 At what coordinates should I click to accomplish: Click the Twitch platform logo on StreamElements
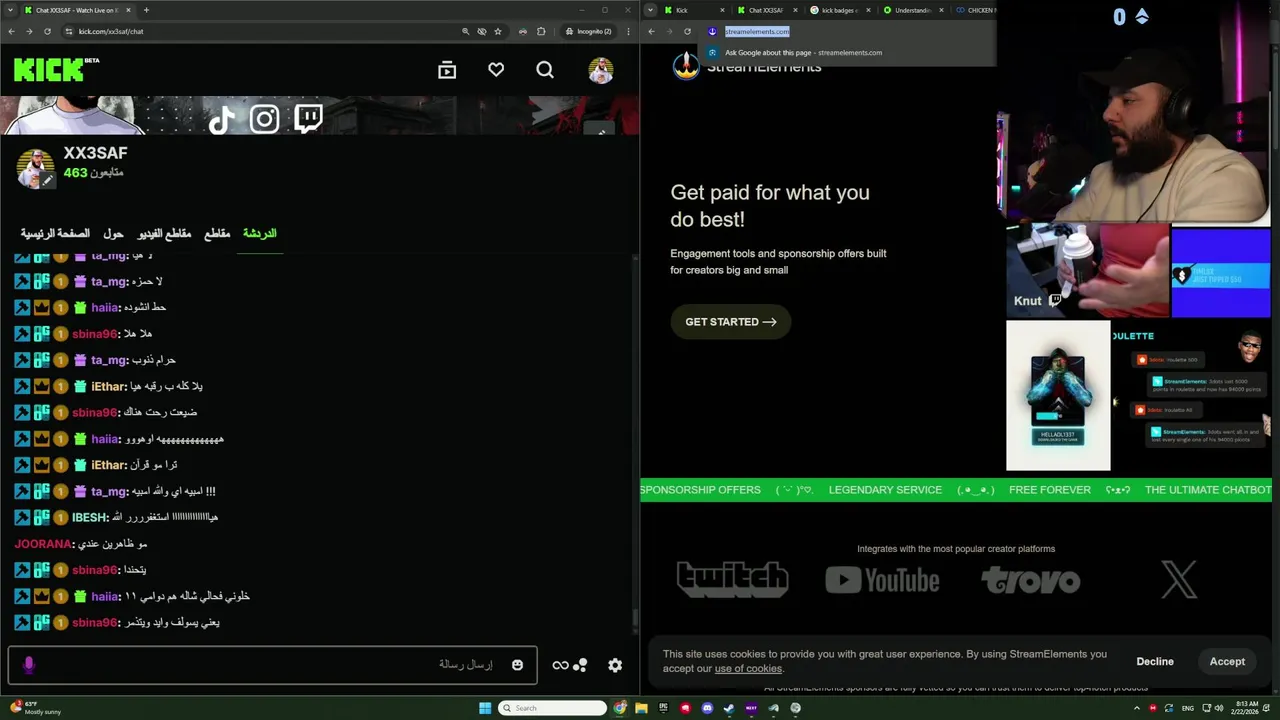[x=733, y=580]
